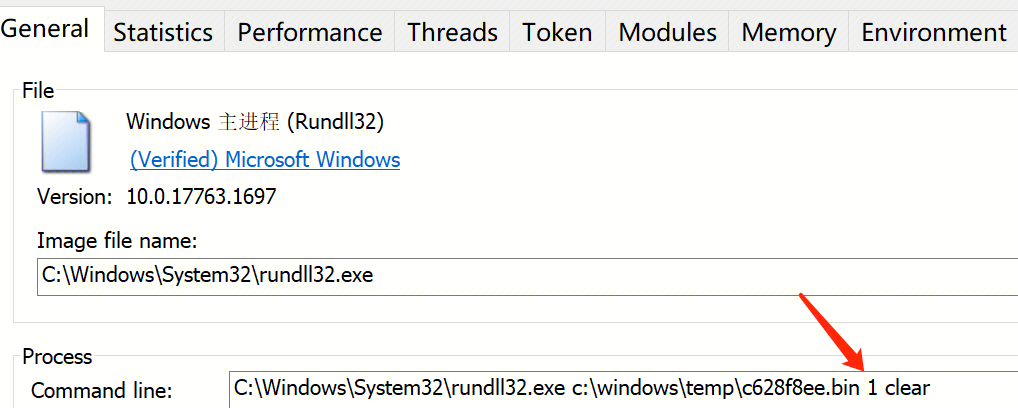1018x408 pixels.
Task: Open the (Verified) Microsoft Windows link
Action: point(265,159)
